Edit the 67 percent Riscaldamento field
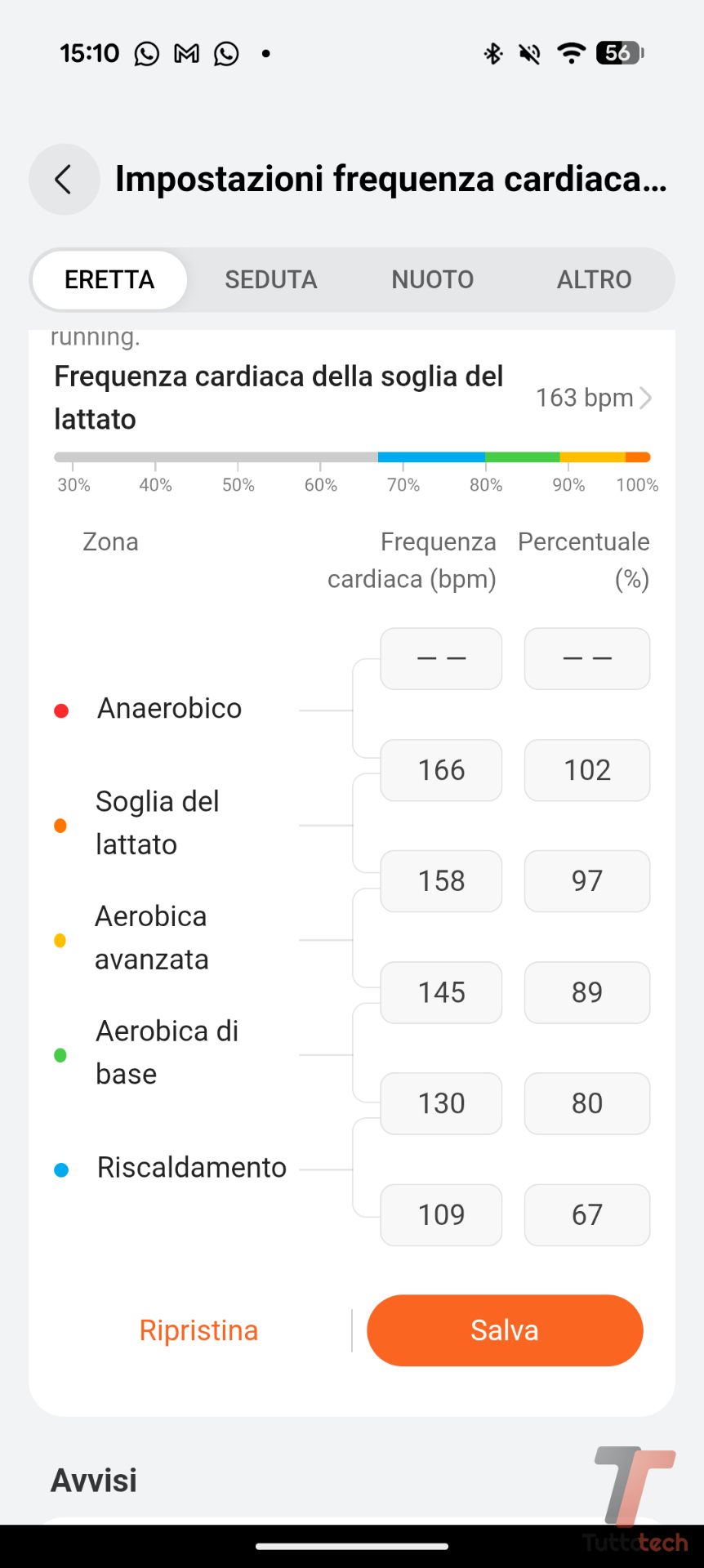Screen dimensions: 704x1568 click(x=586, y=1214)
